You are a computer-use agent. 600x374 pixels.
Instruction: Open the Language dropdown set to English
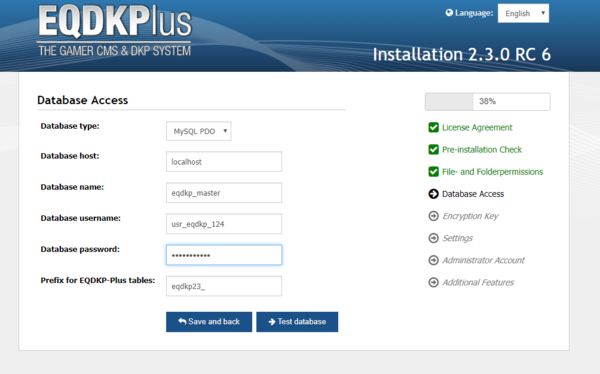point(523,13)
